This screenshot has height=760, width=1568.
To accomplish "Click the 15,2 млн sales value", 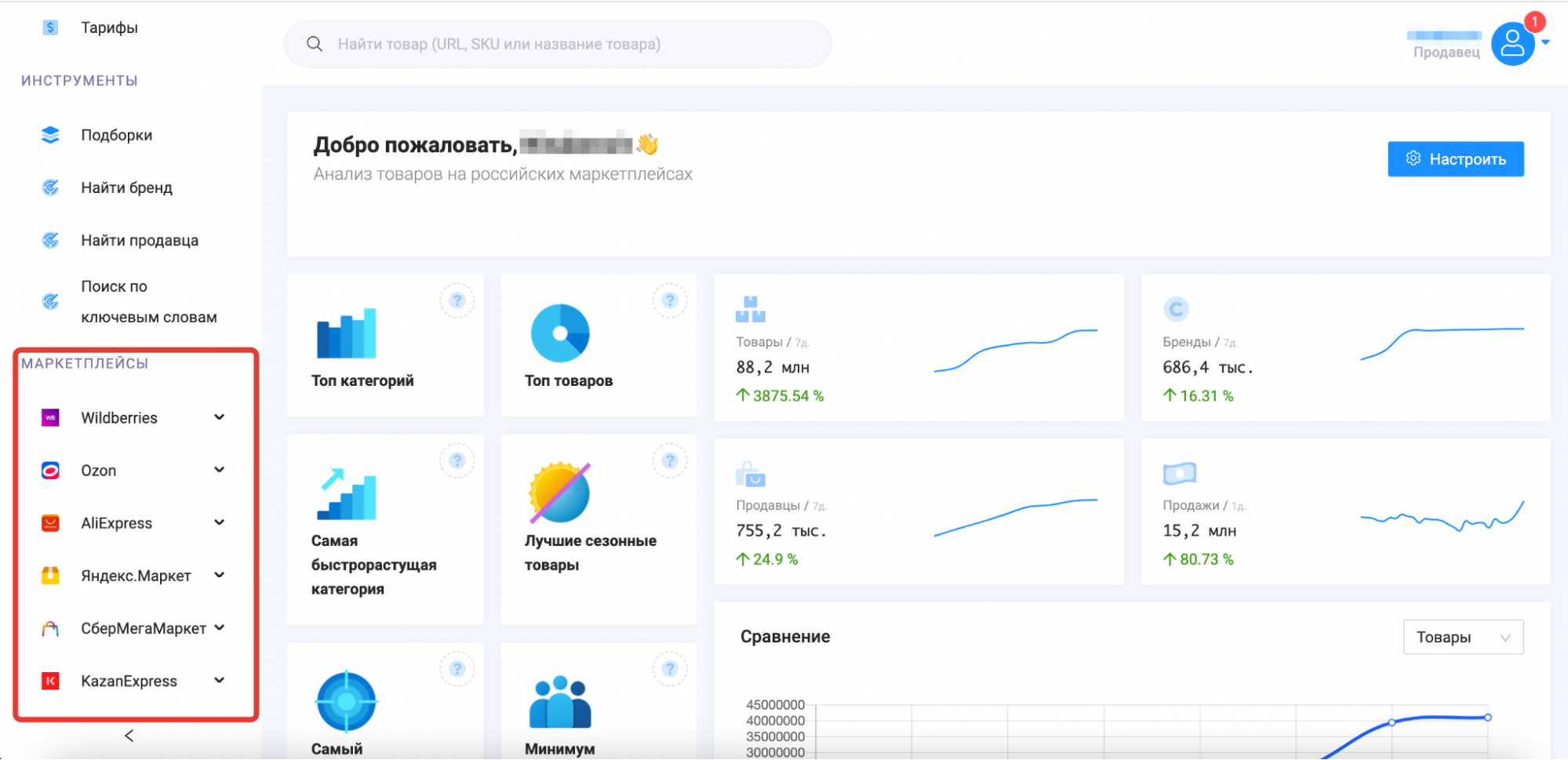I will (1199, 531).
